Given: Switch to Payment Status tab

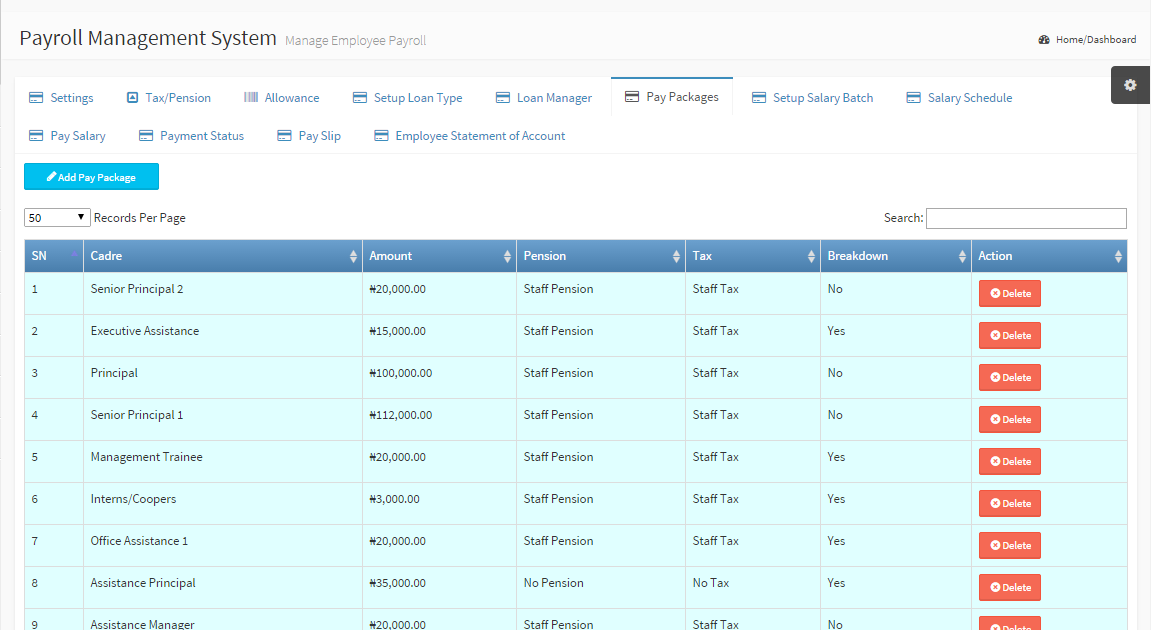Looking at the screenshot, I should click(201, 136).
